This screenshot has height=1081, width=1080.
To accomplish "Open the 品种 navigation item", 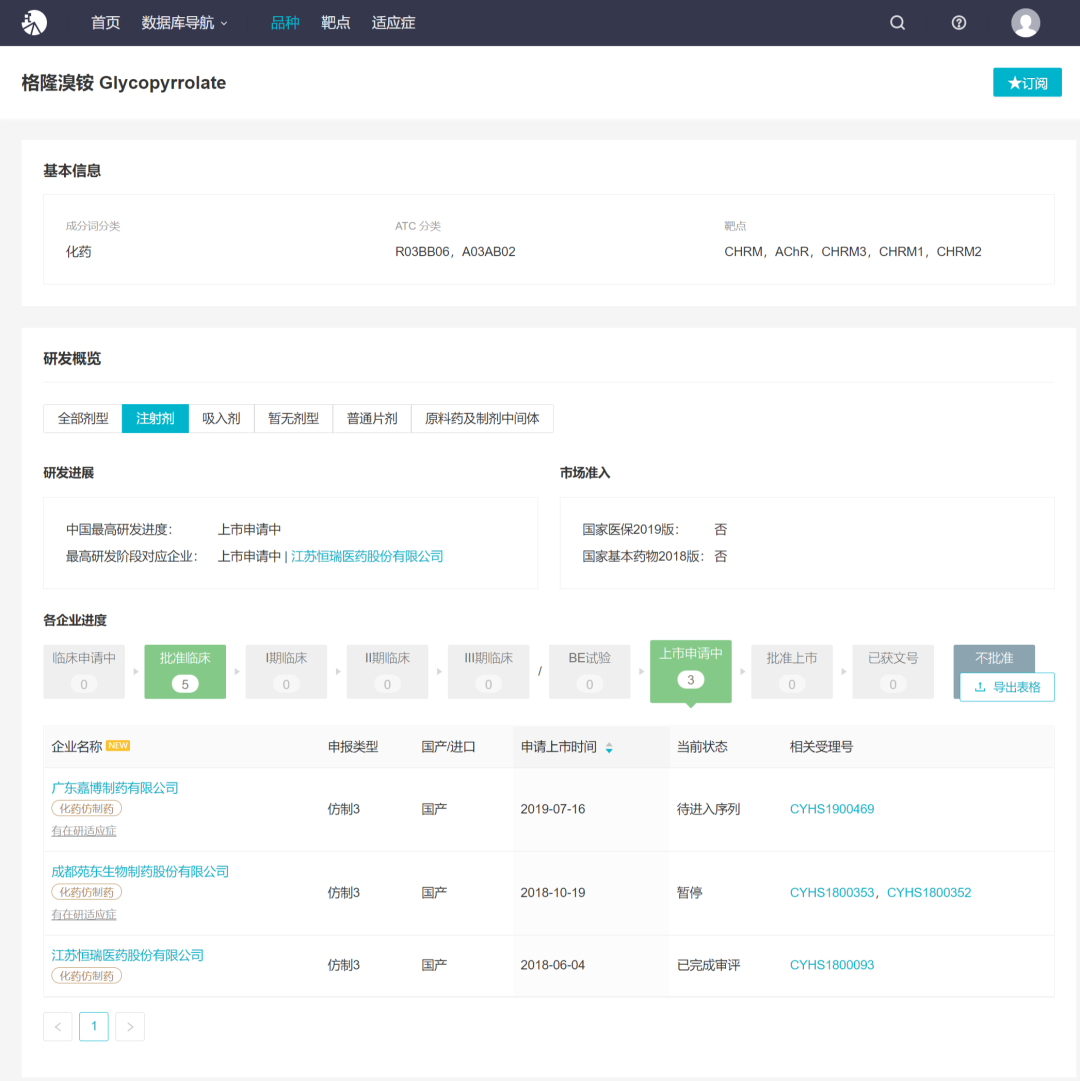I will point(285,23).
